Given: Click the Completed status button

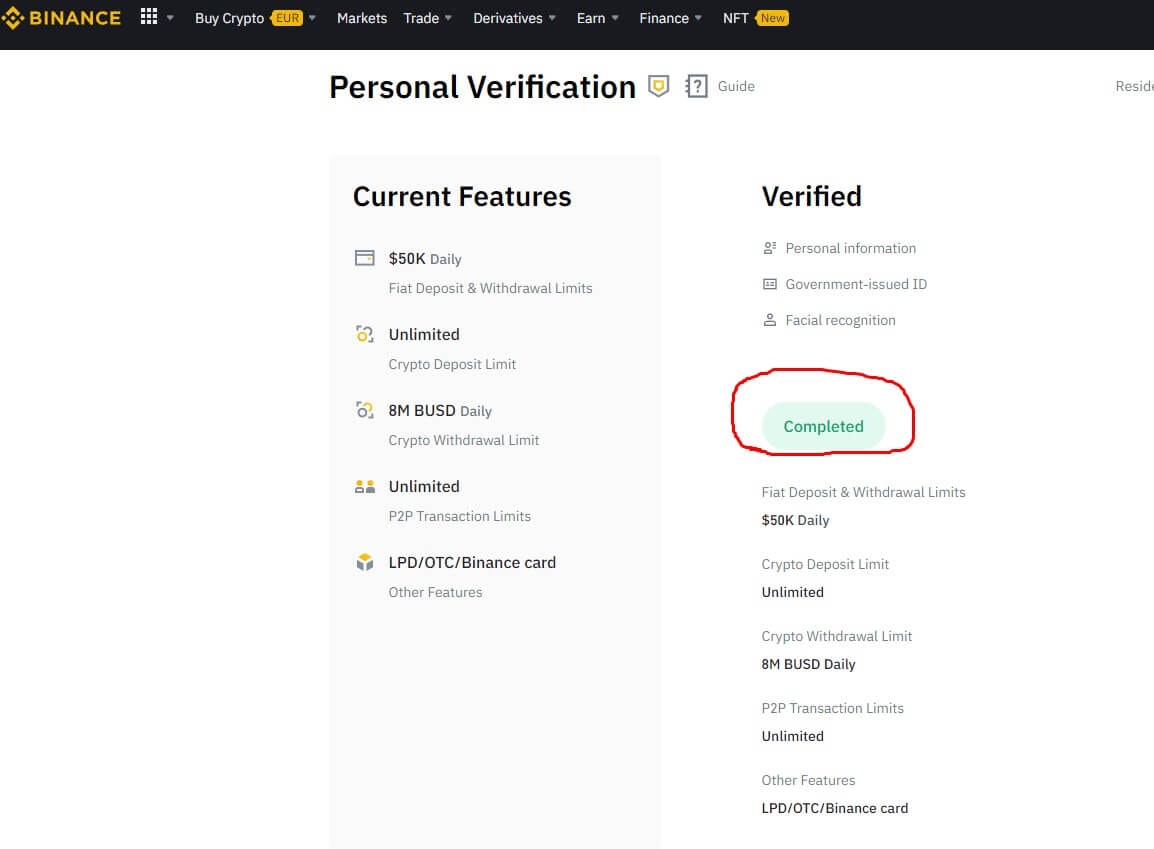Looking at the screenshot, I should [x=823, y=427].
